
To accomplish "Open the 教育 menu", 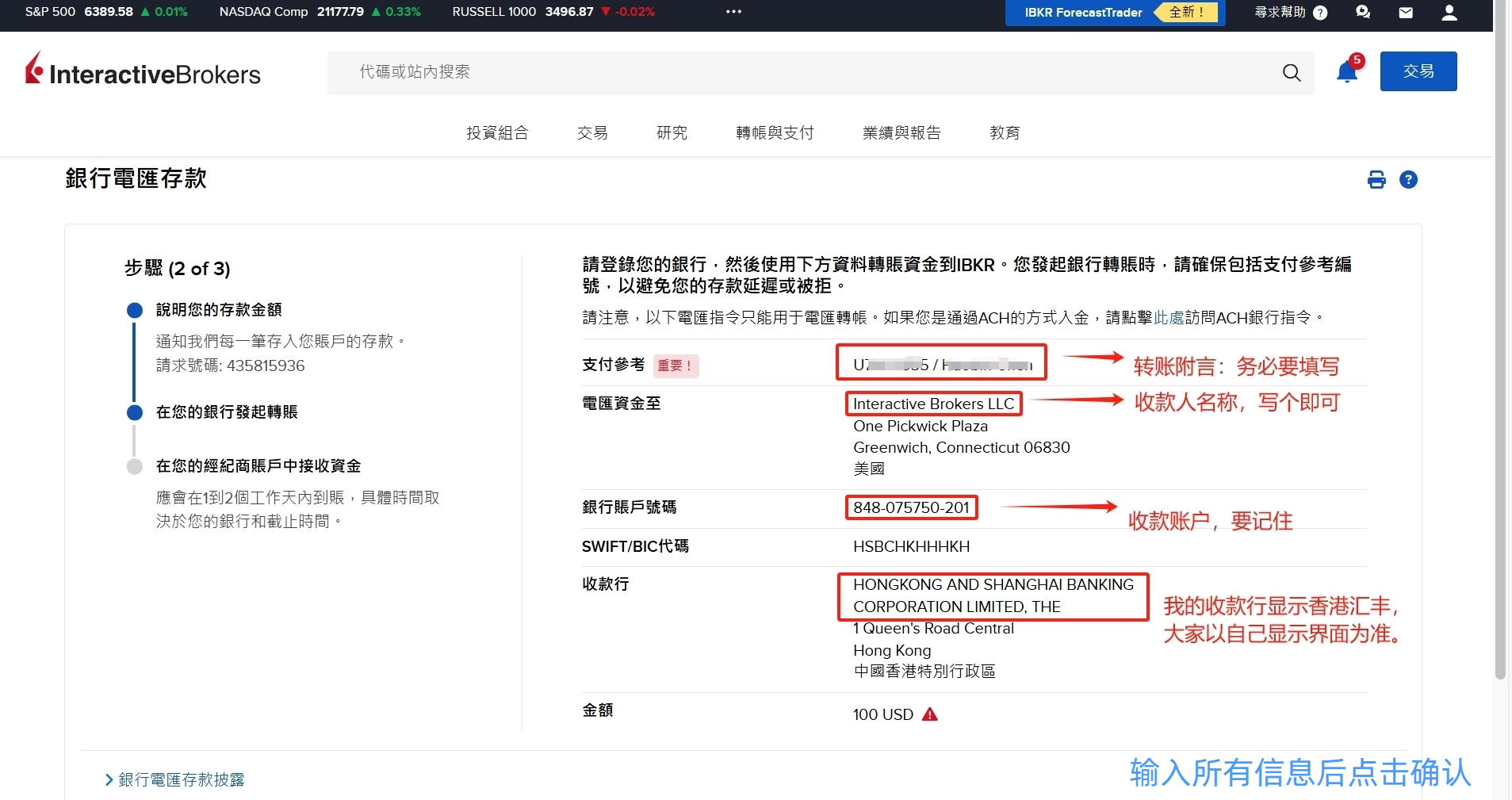I will pyautogui.click(x=1005, y=132).
